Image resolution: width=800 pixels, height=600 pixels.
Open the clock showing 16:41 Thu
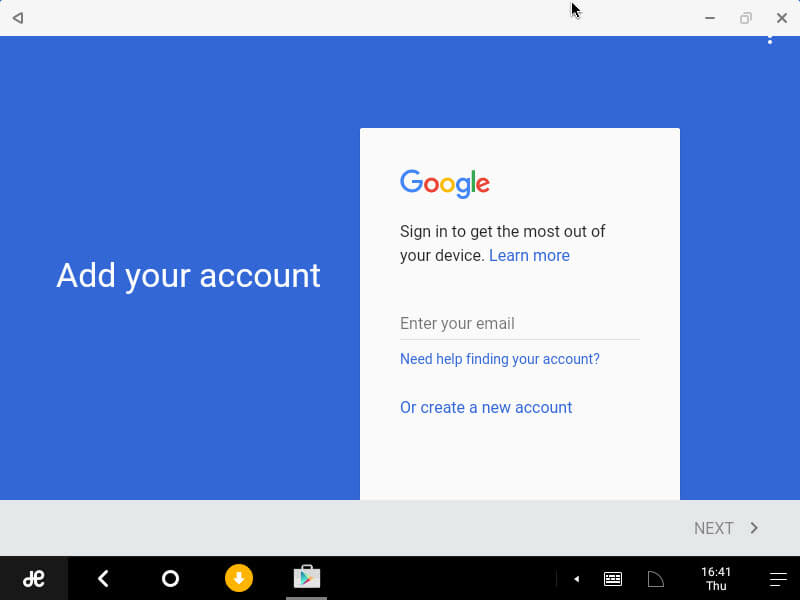716,579
